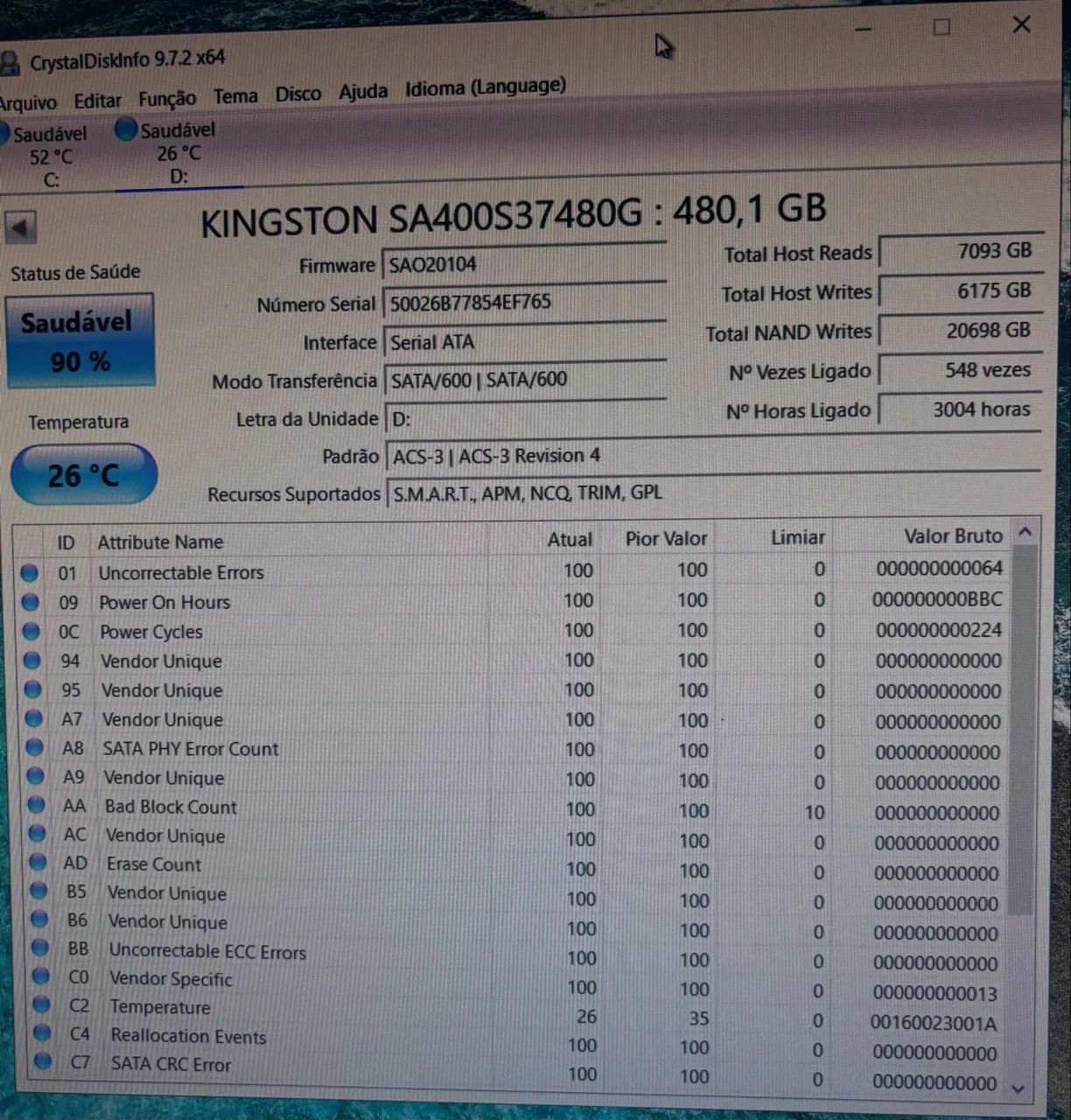Click status dot of Uncorrectable ECC Errors row
Image resolution: width=1071 pixels, height=1120 pixels.
[x=39, y=948]
